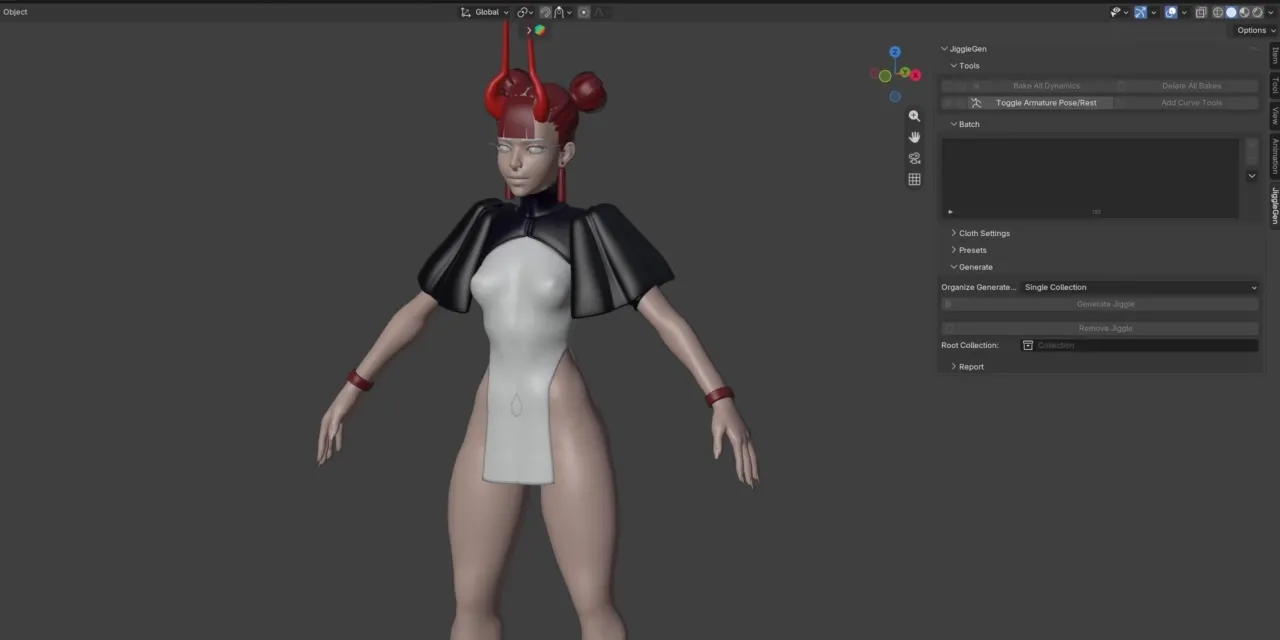Toggle camera view icon

[x=914, y=158]
